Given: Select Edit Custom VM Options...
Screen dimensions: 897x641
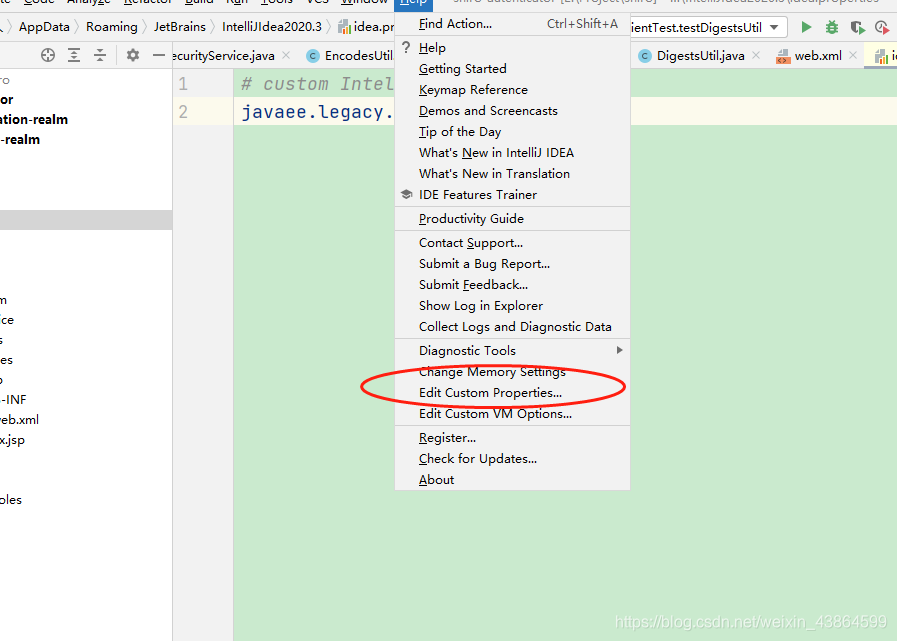Looking at the screenshot, I should (x=513, y=414).
